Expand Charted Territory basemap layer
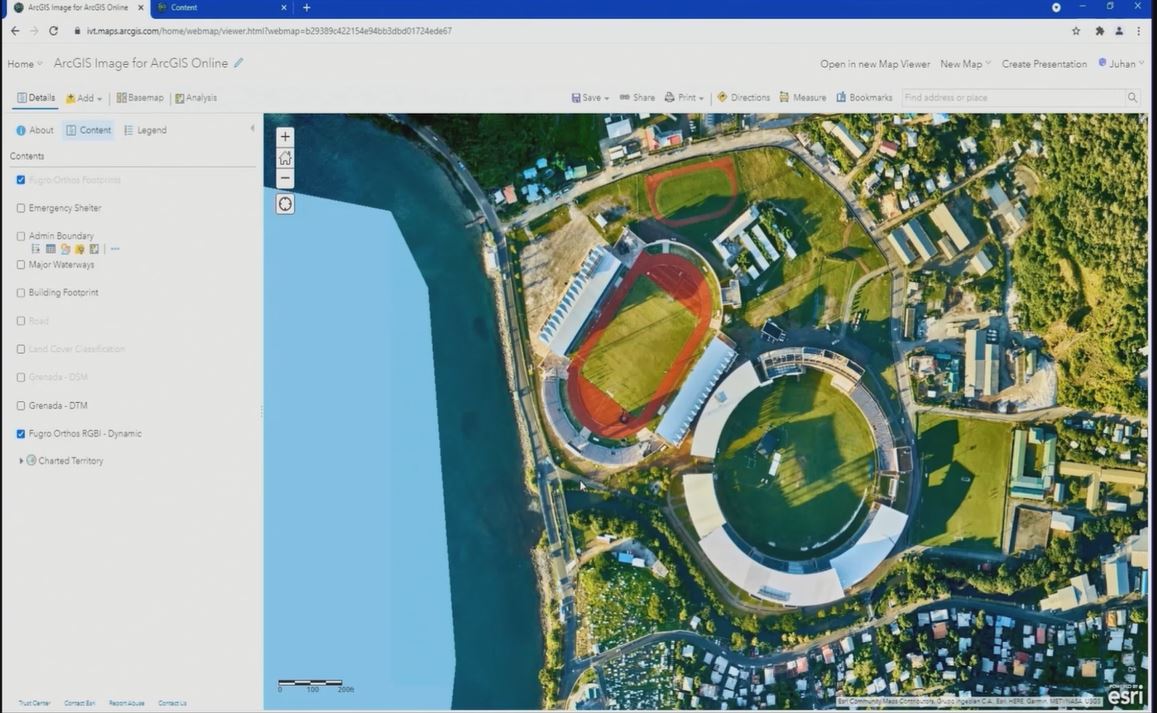 (x=21, y=461)
